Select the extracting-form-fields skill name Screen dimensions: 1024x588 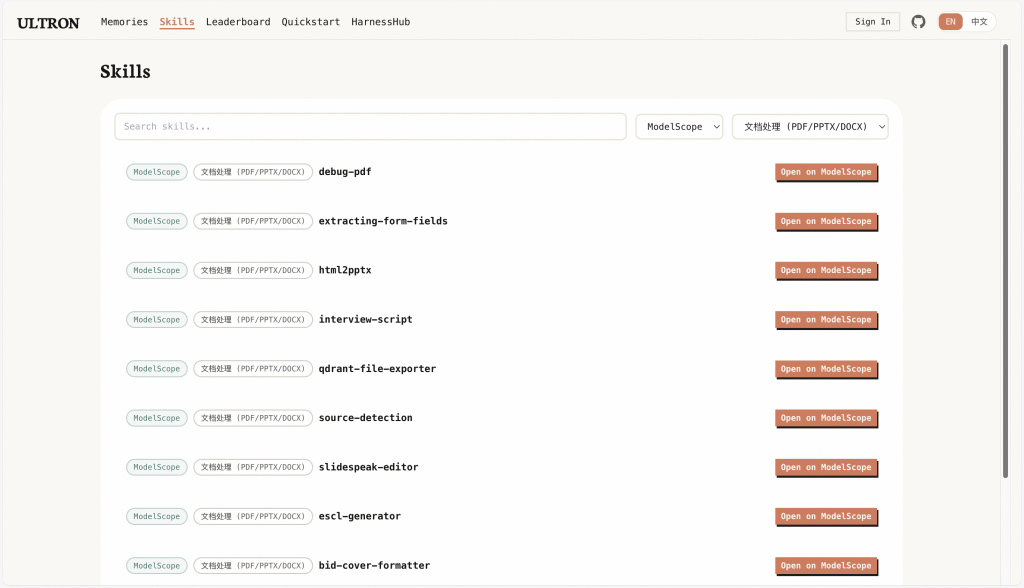pos(382,221)
